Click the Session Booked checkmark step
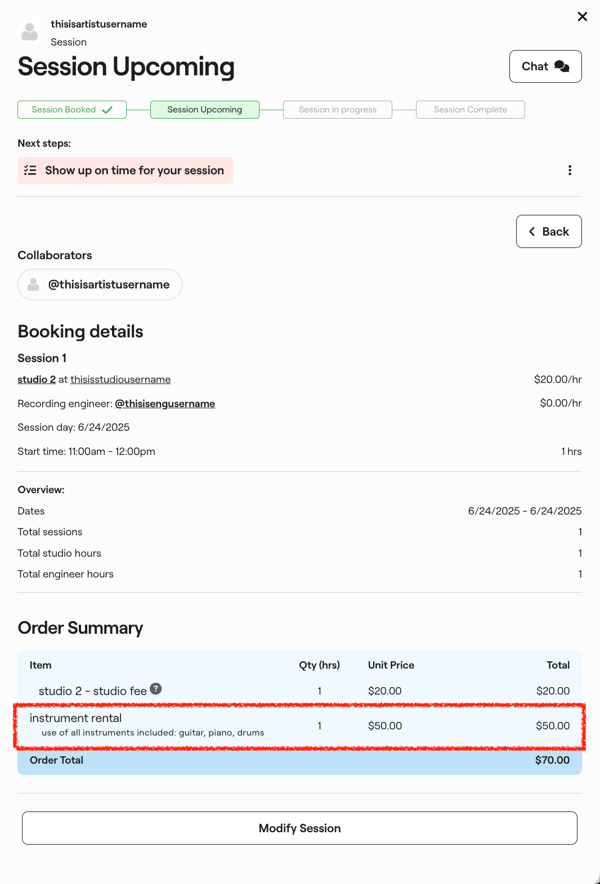 tap(72, 110)
